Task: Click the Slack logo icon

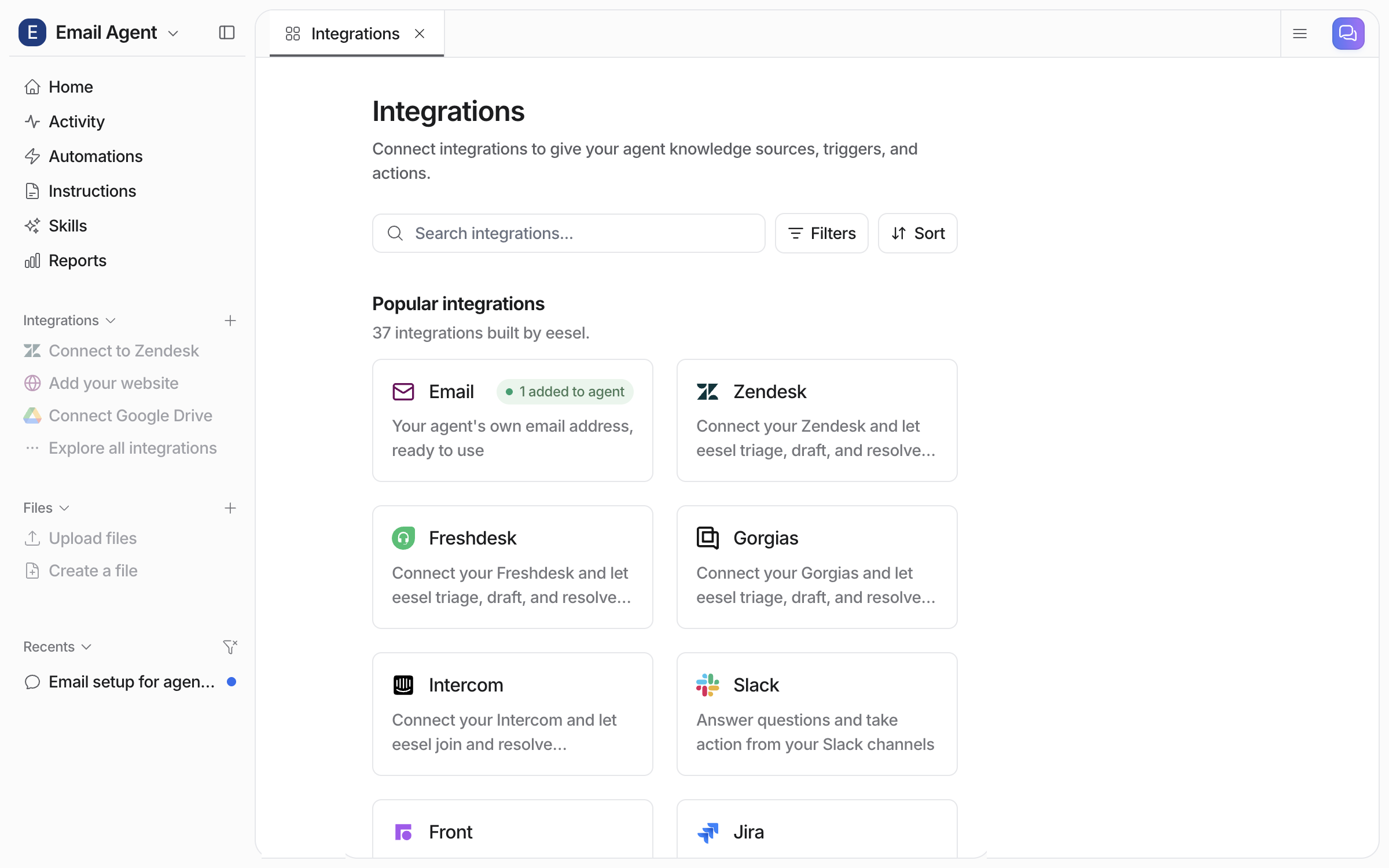Action: coord(708,685)
